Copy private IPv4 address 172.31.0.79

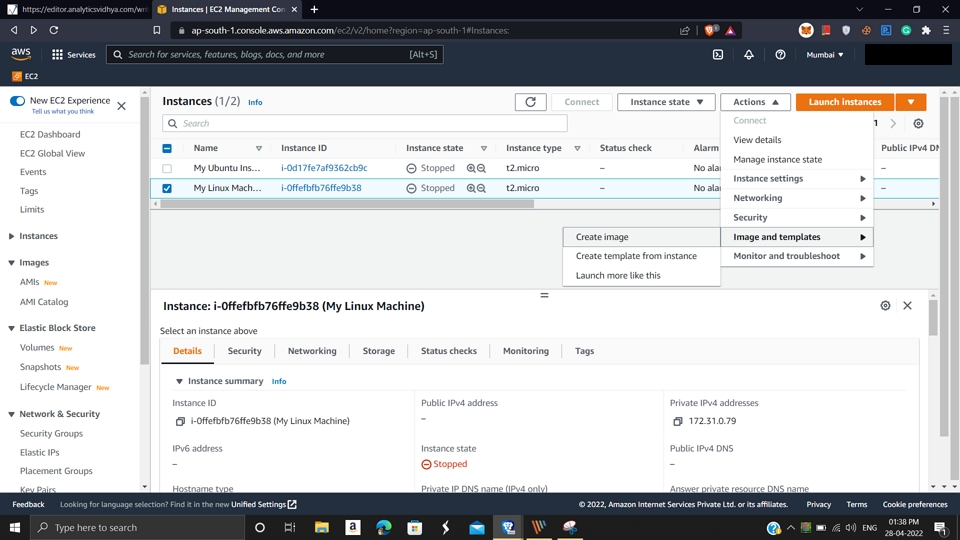tap(678, 421)
